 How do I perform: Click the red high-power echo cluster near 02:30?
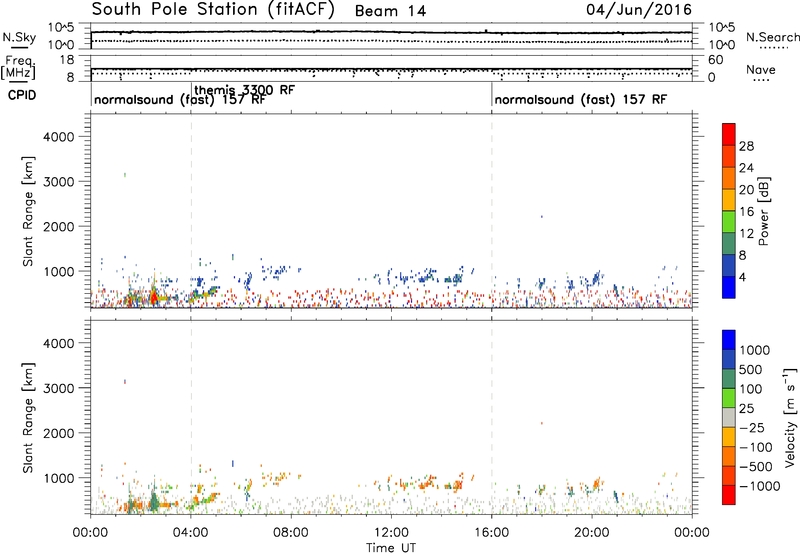(x=154, y=297)
